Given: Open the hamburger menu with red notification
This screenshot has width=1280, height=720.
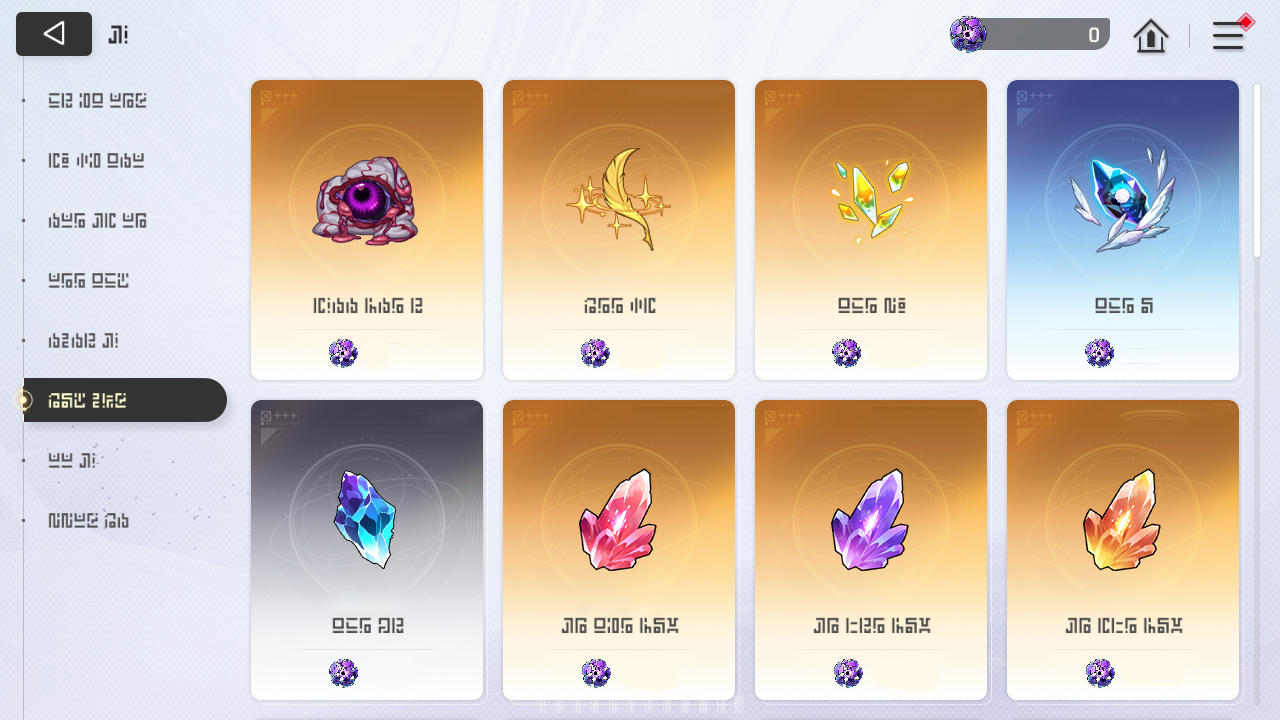Looking at the screenshot, I should click(1228, 36).
